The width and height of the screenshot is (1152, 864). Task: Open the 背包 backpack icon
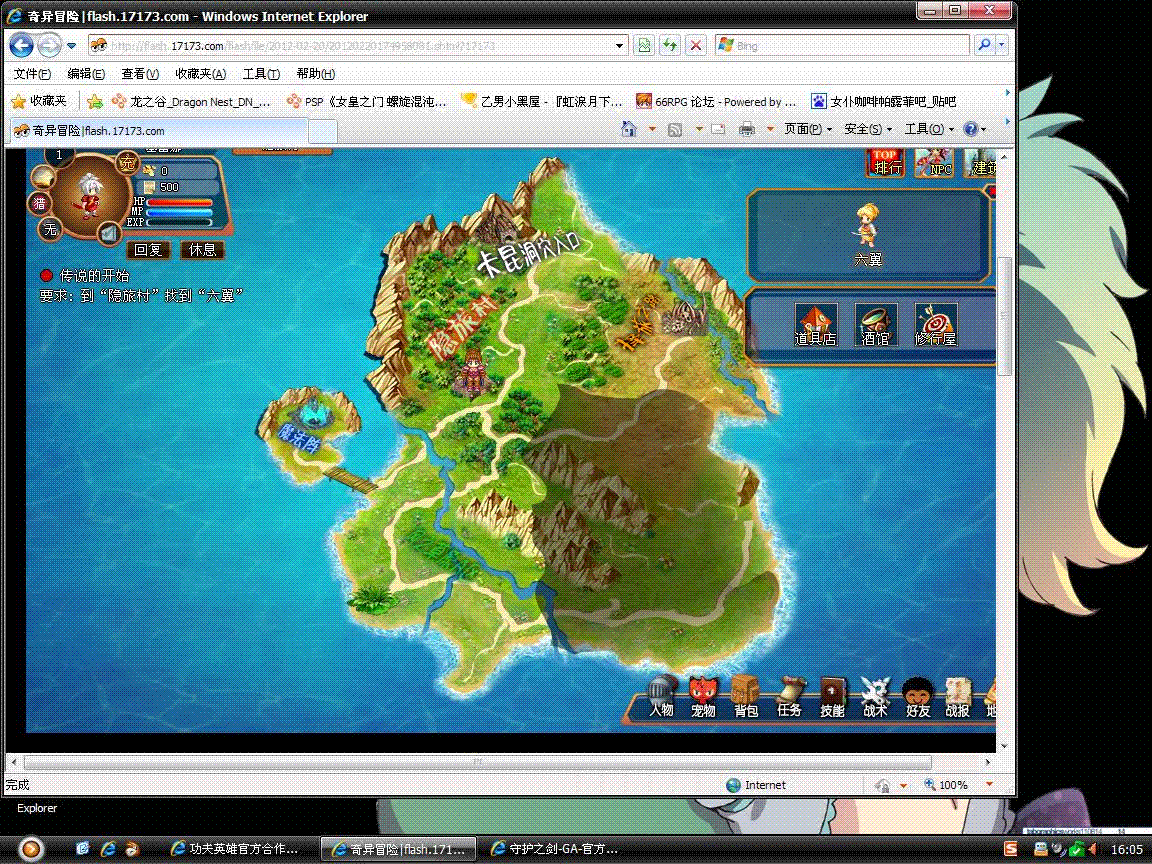(746, 697)
